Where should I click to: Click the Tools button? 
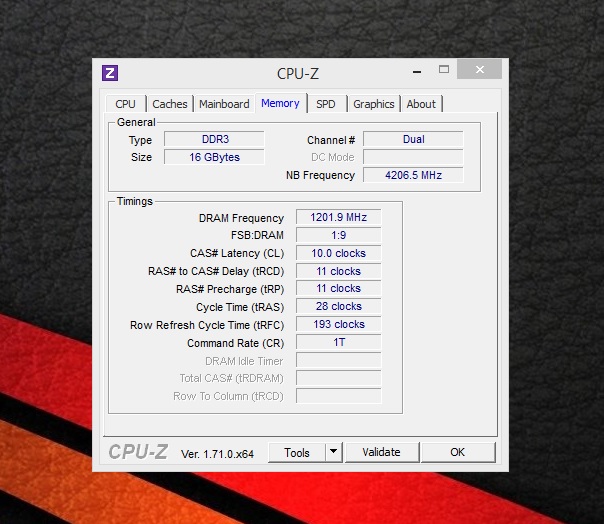pyautogui.click(x=297, y=452)
